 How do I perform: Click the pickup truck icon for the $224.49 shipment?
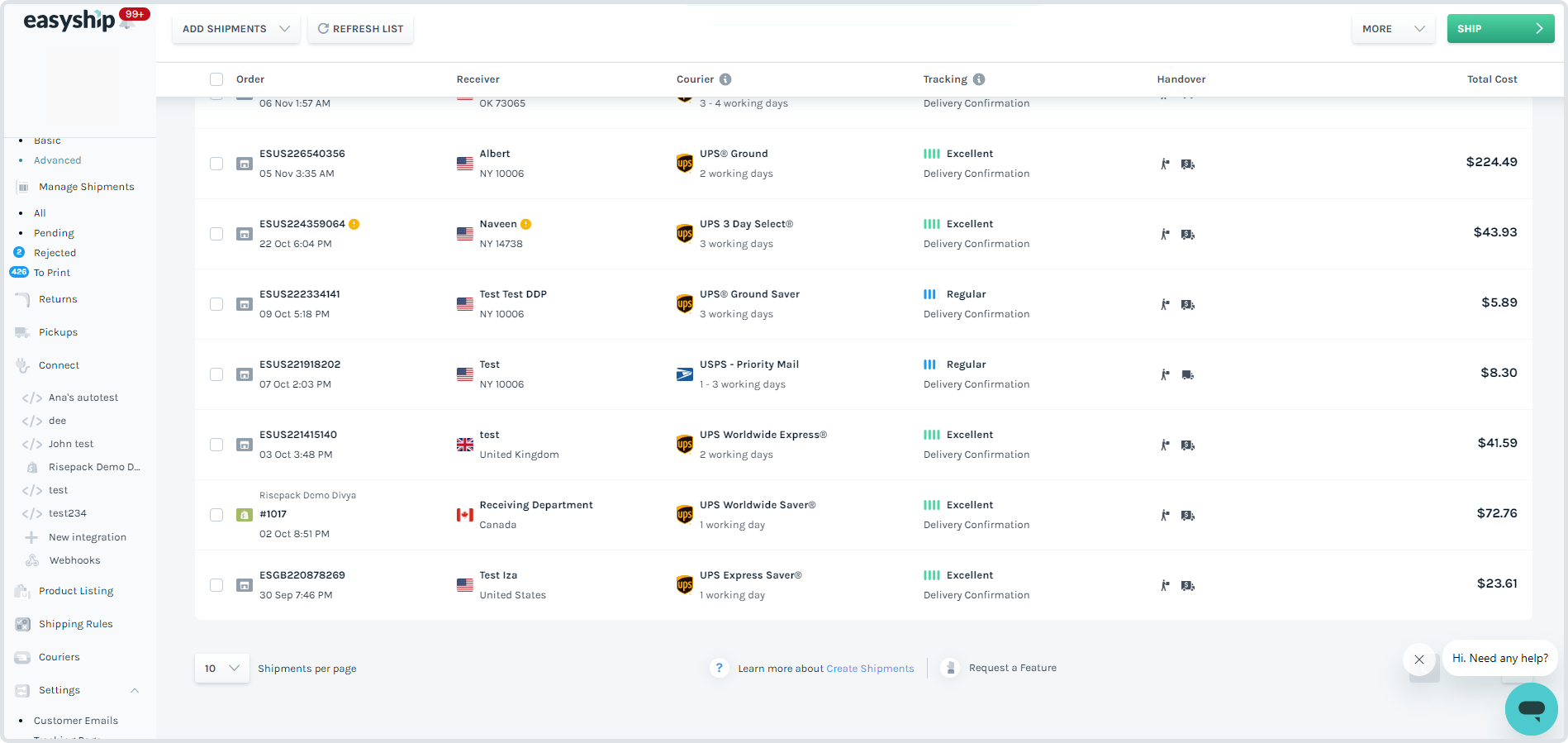(1188, 164)
